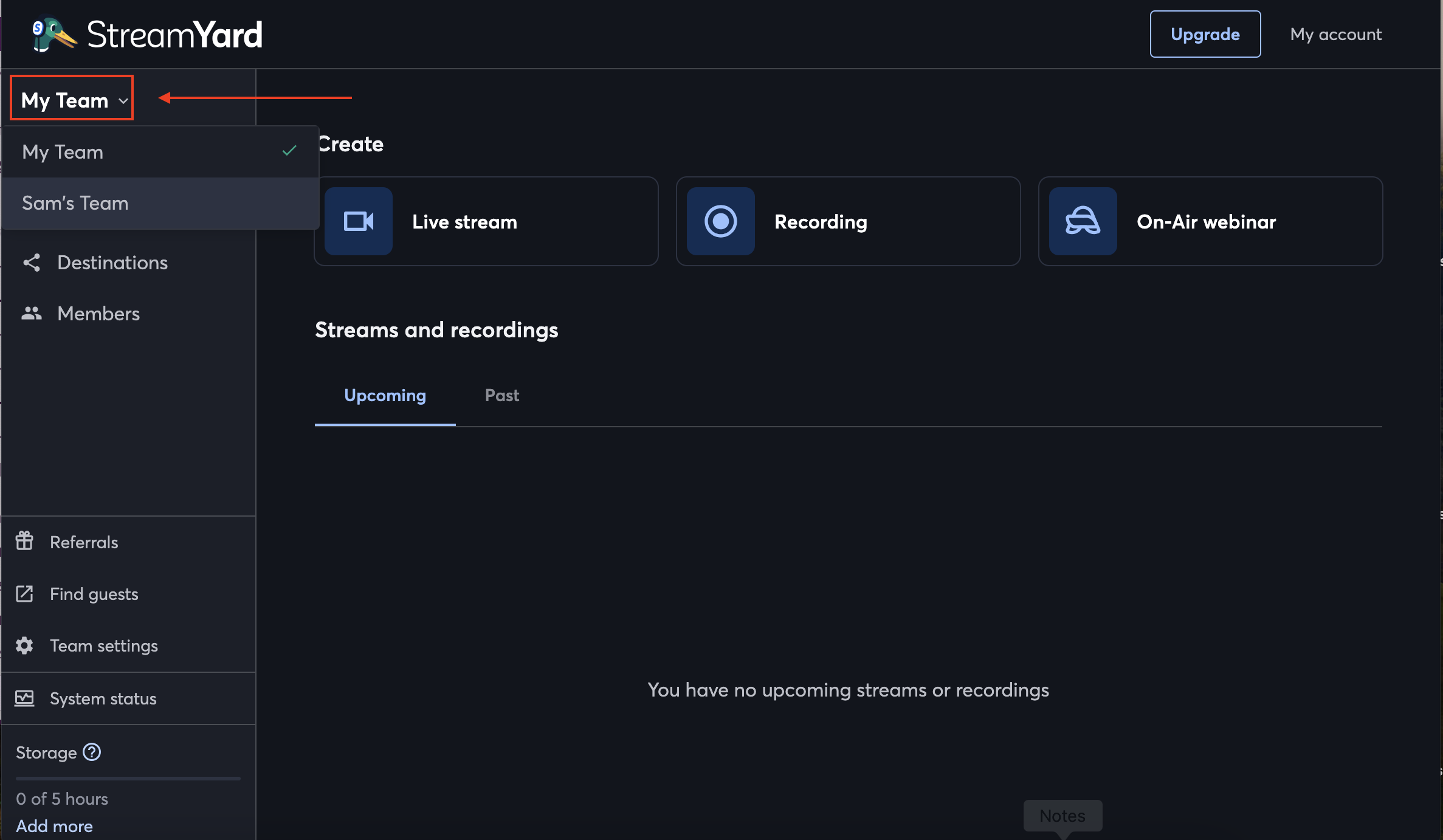
Task: Click the Storage help question-mark icon
Action: click(92, 752)
